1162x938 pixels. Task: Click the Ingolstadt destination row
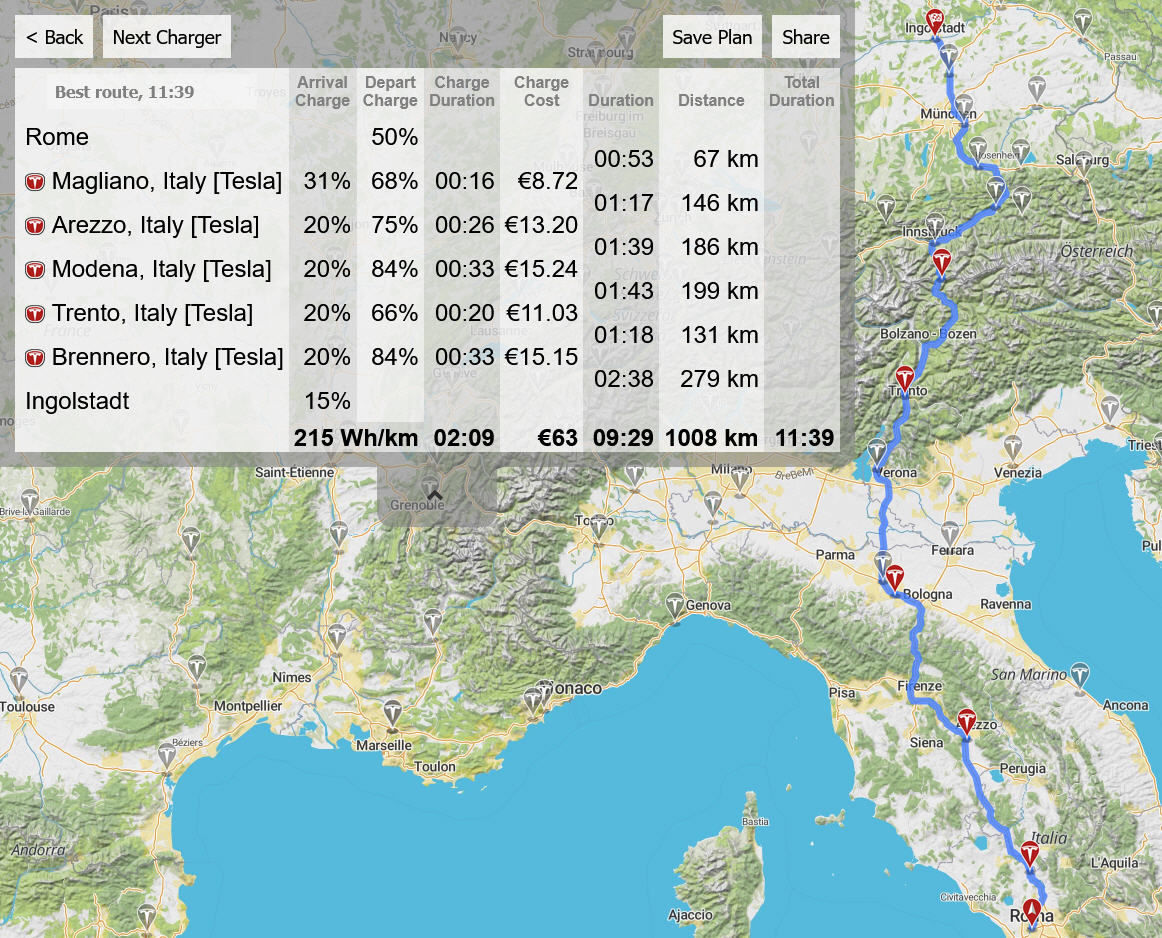pos(77,402)
